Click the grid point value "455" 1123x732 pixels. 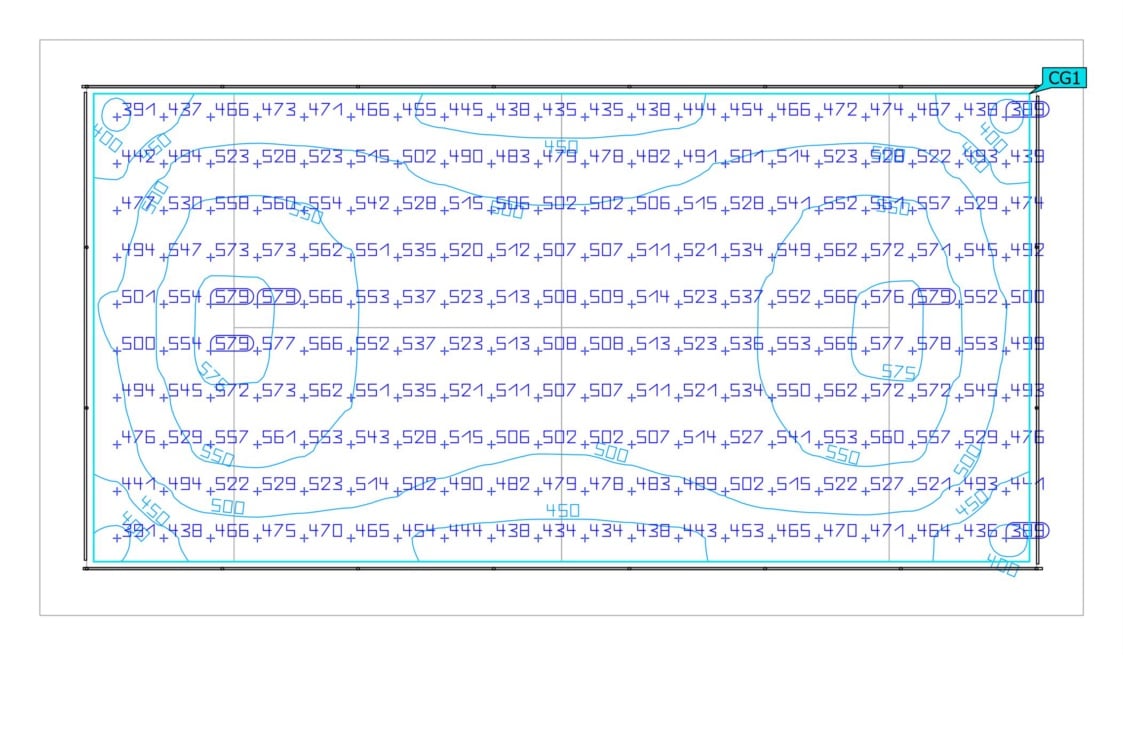click(419, 110)
